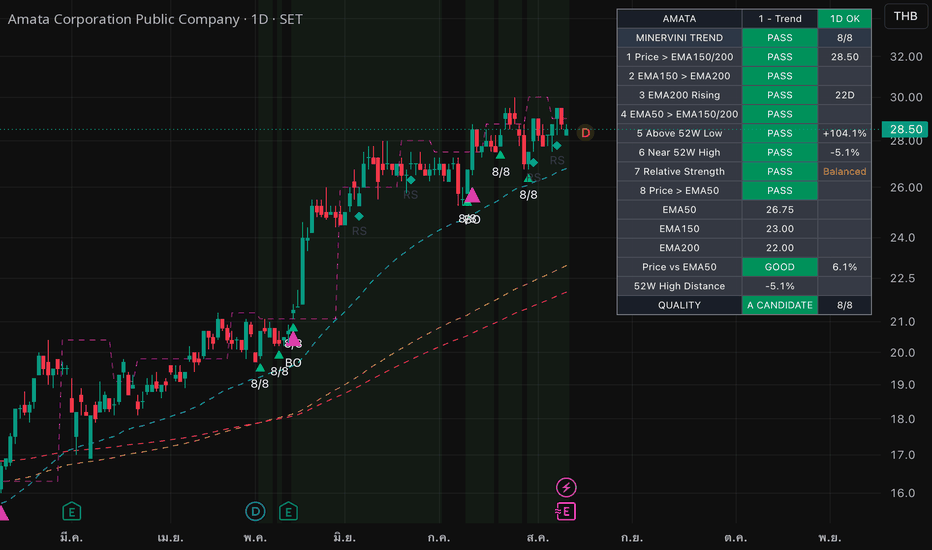Click the Amata Corporation Public Company chart title
This screenshot has width=932, height=550.
coord(155,19)
